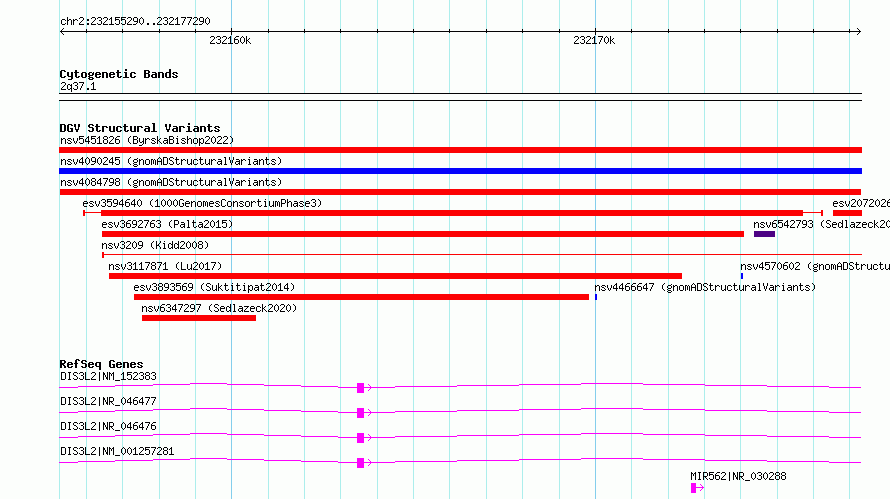Click the DGV Structural Variants track title
Viewport: 890px width, 499px height.
[x=140, y=128]
